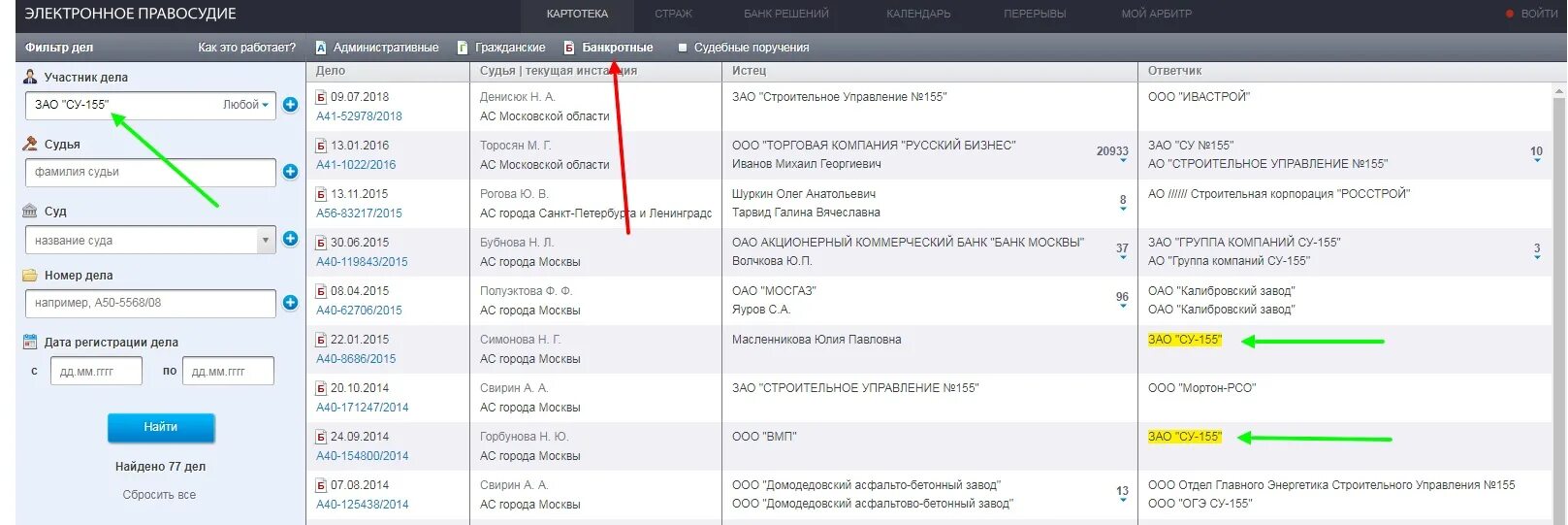The width and height of the screenshot is (1568, 525).
Task: Expand the 13 plaintiffs count
Action: tap(1122, 493)
